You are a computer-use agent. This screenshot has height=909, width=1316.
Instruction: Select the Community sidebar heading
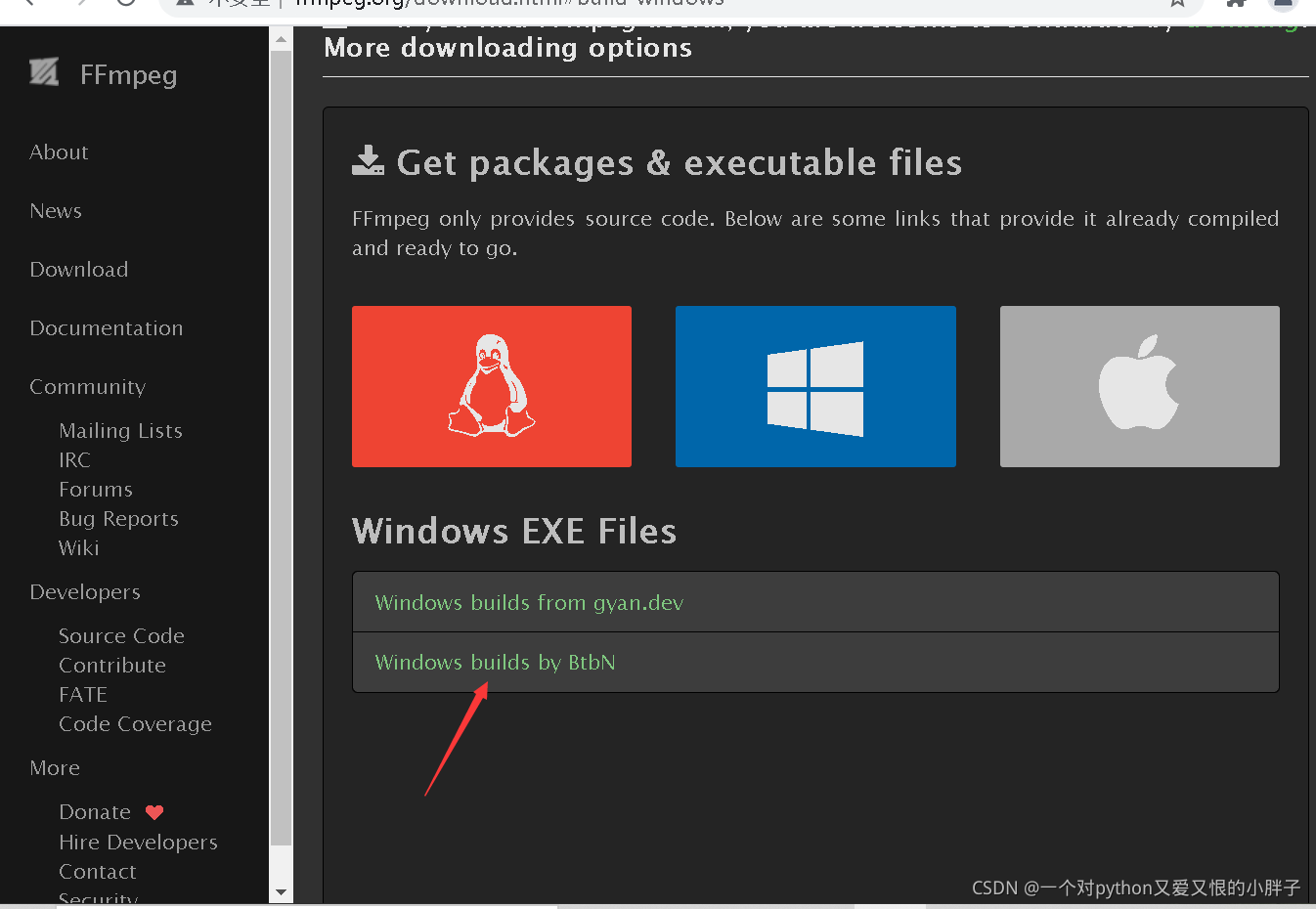coord(87,387)
